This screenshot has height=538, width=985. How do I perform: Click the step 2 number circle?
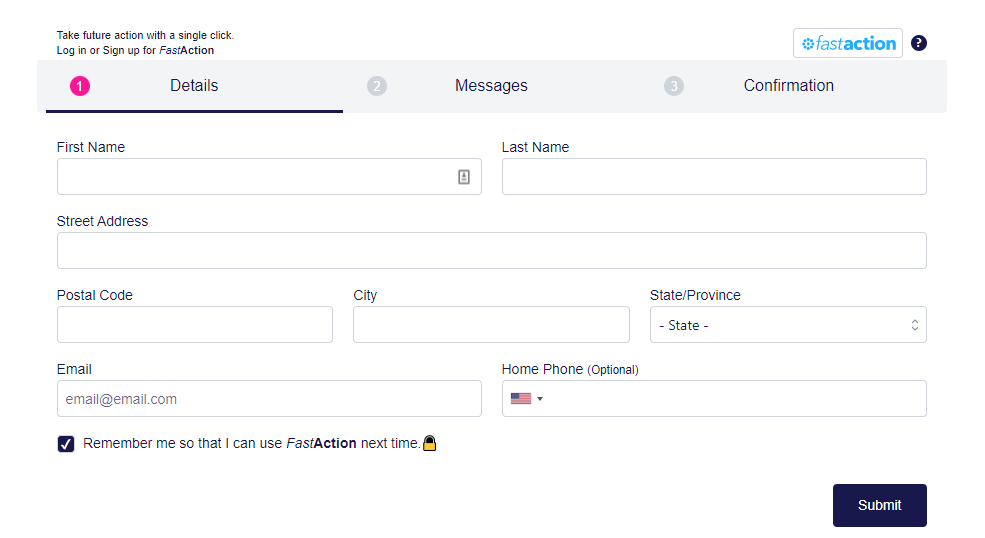pyautogui.click(x=376, y=86)
